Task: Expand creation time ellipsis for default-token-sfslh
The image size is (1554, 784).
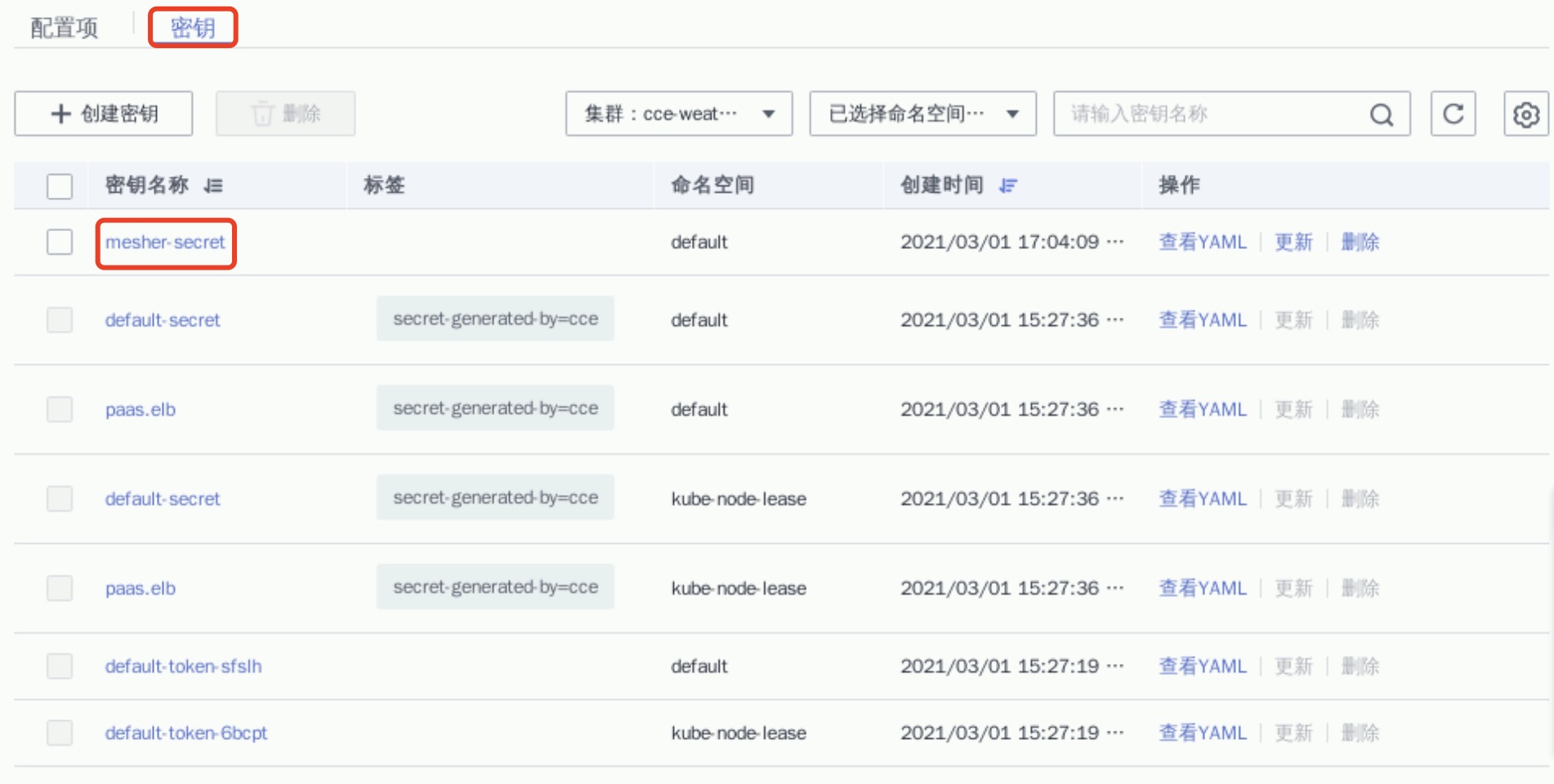Action: tap(1115, 666)
